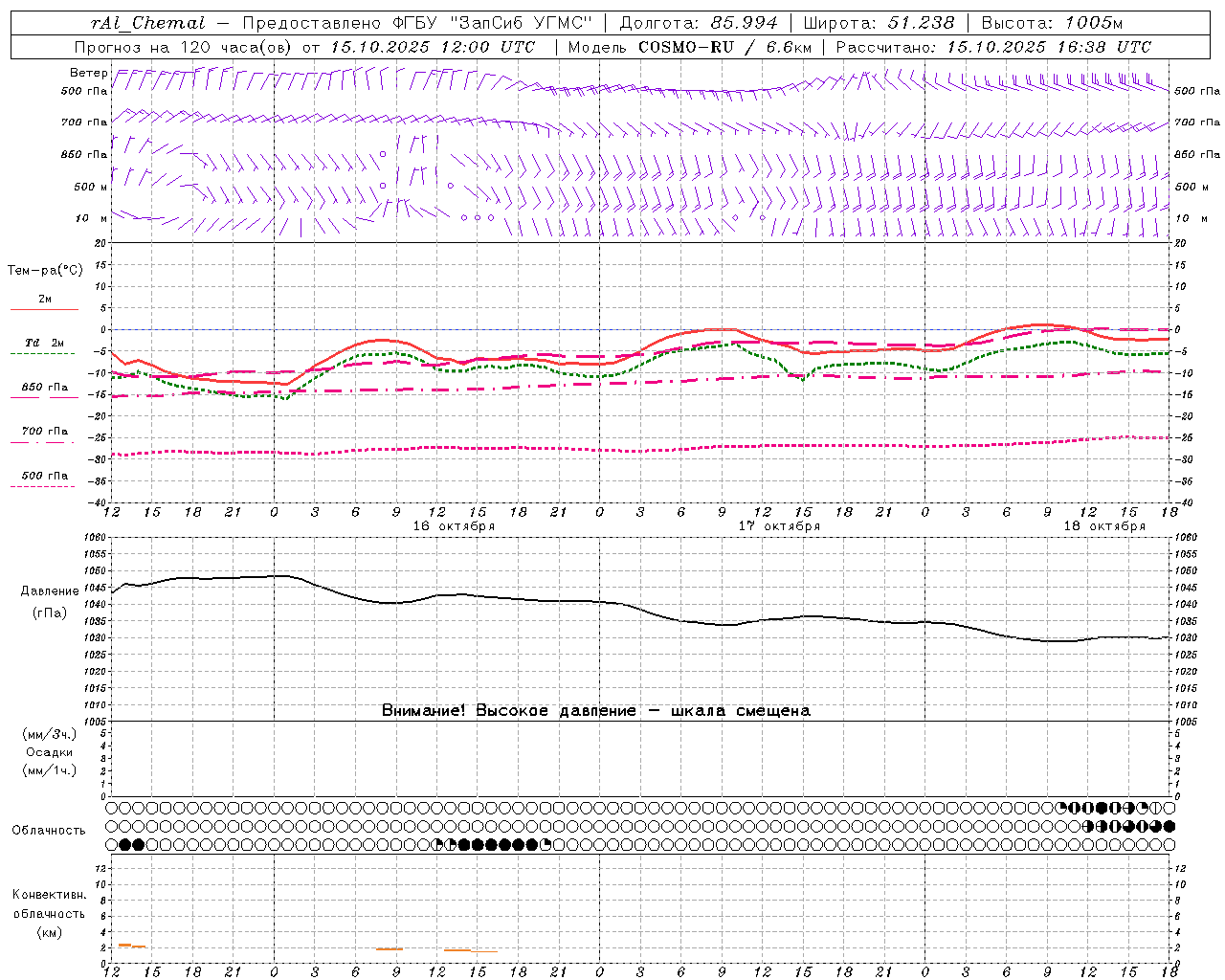
Task: Click the Td 2м dew point legend entry
Action: (44, 343)
